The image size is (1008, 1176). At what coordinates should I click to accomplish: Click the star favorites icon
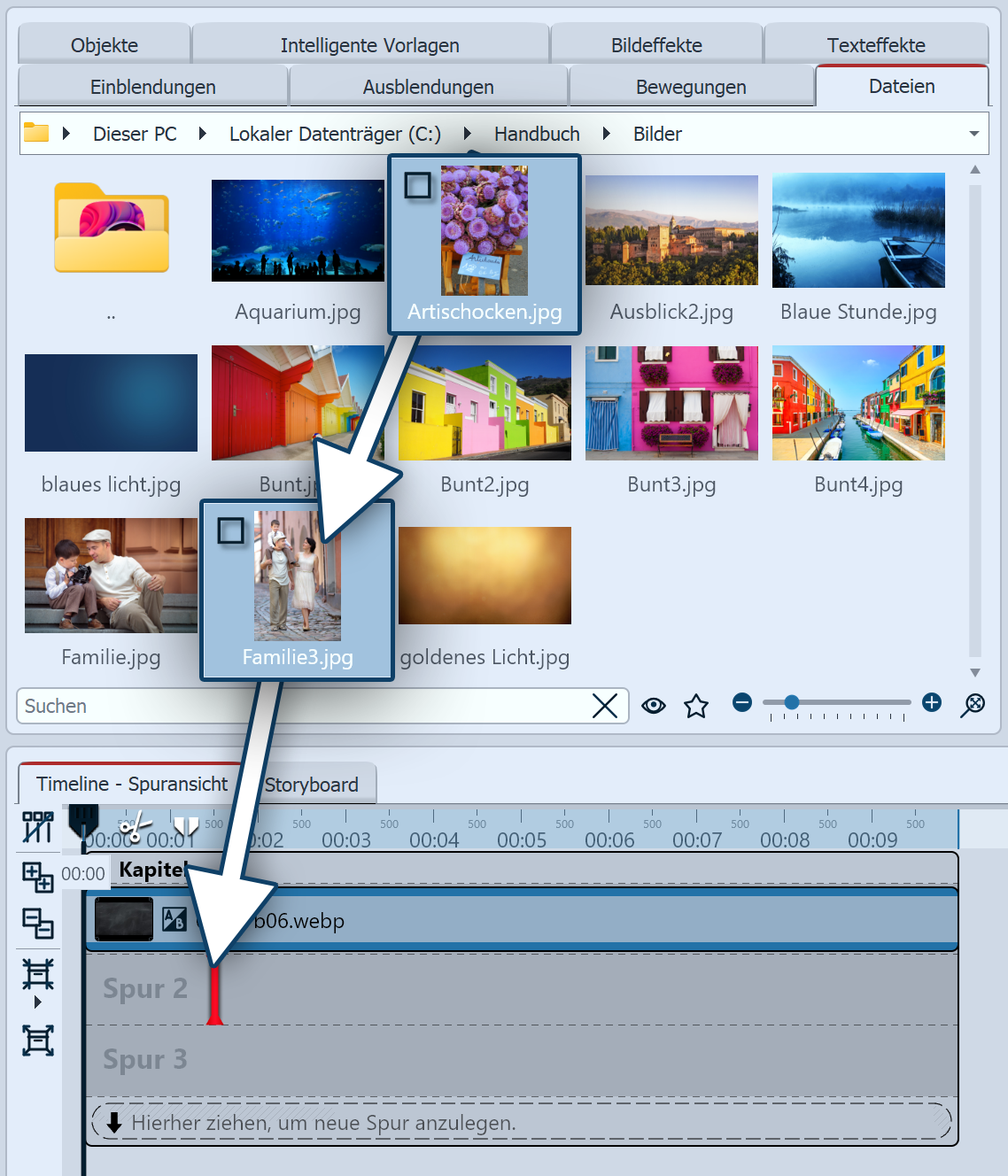696,706
